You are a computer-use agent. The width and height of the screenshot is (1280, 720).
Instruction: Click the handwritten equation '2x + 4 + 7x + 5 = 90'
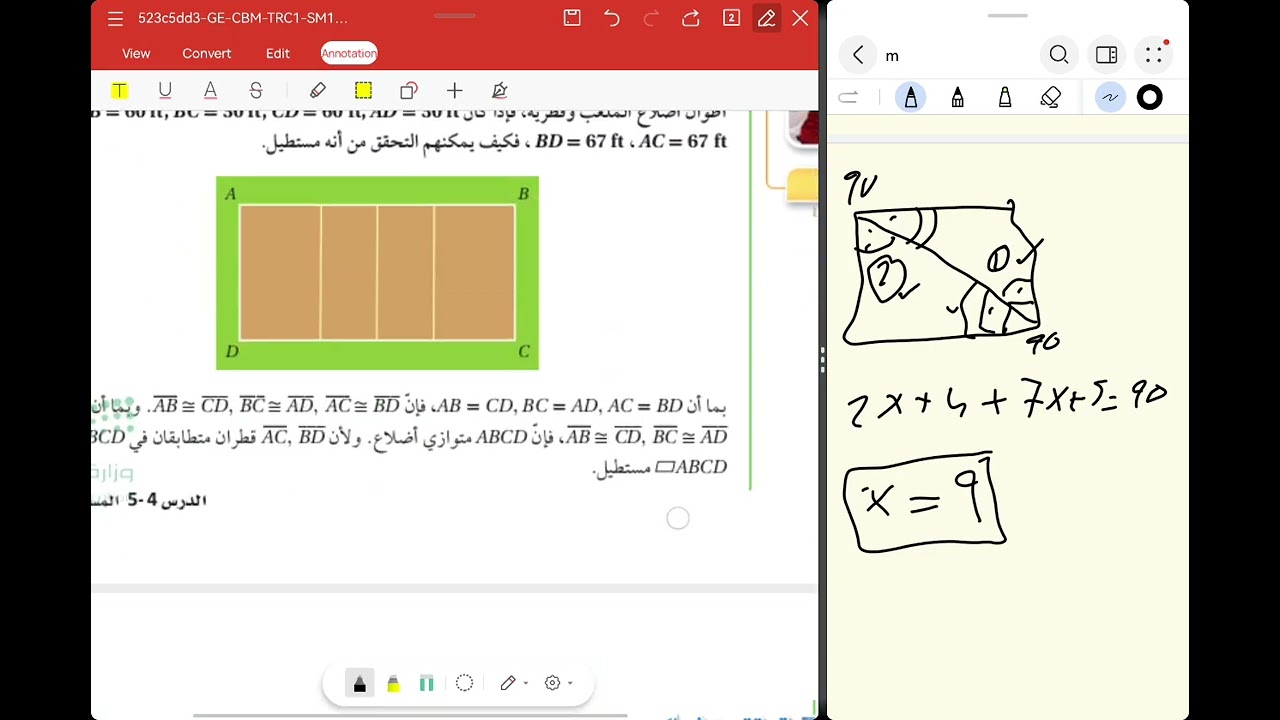(x=1007, y=399)
